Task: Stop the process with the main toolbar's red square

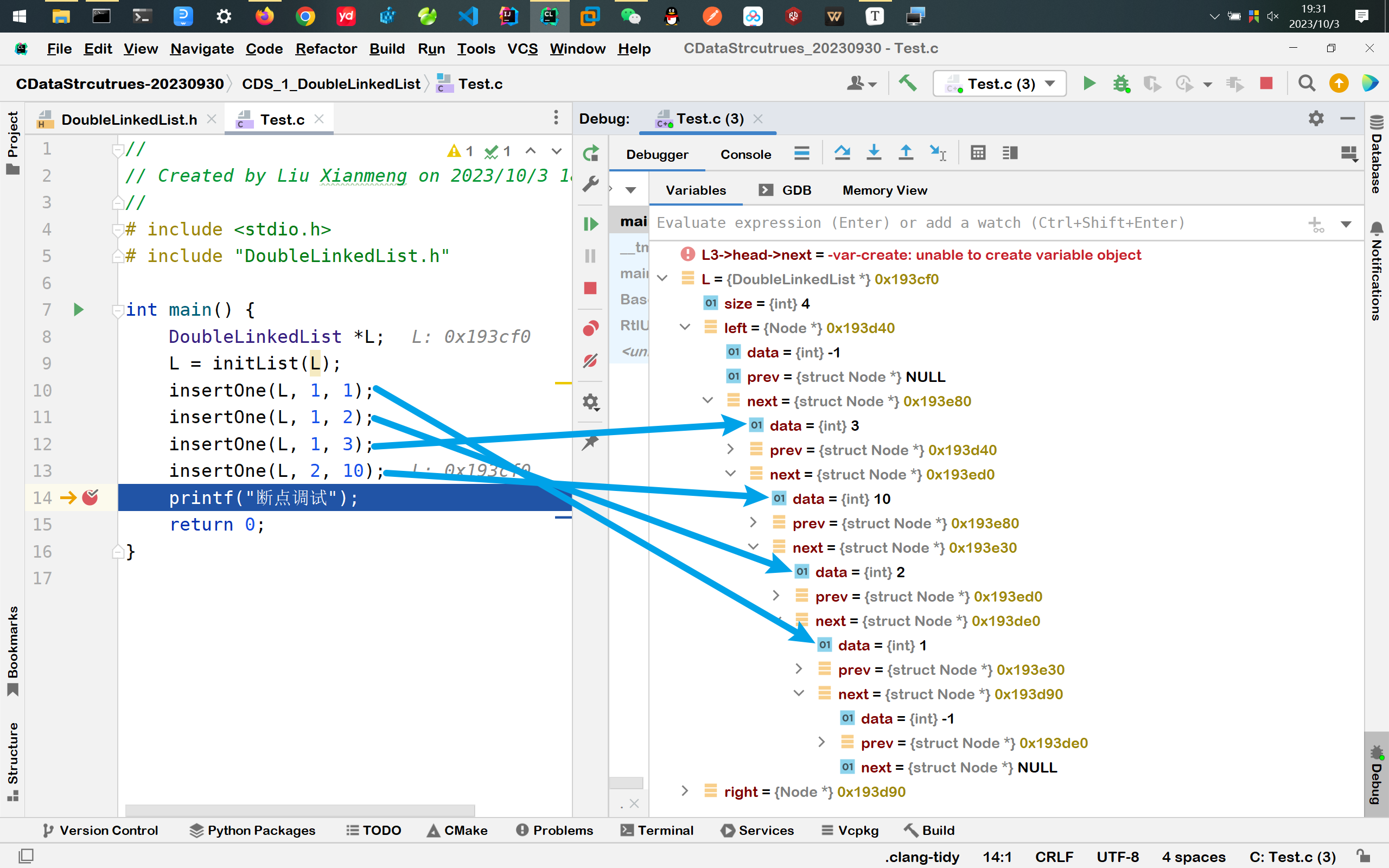Action: 1266,84
